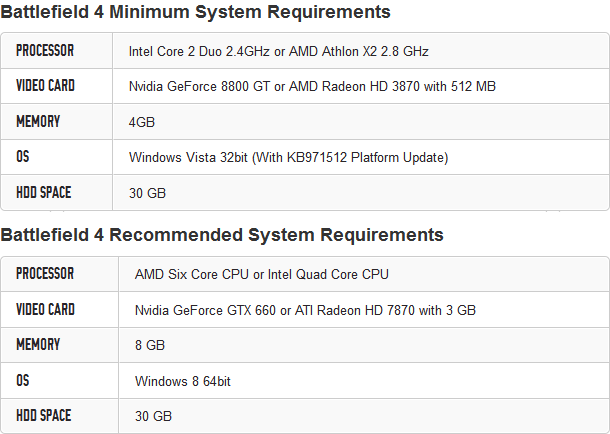Click the PROCESSOR label in the minimum table
Viewport: 610px width, 434px height.
click(45, 50)
